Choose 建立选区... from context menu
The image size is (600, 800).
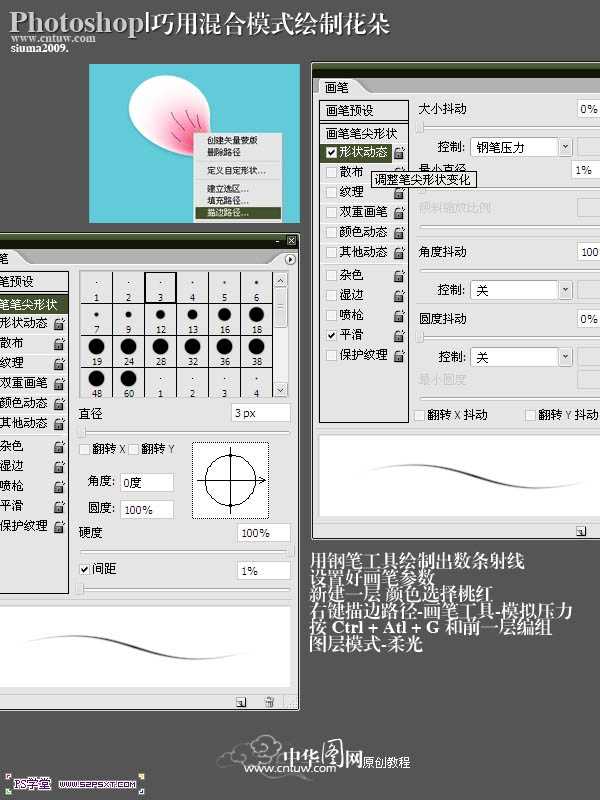tap(238, 189)
